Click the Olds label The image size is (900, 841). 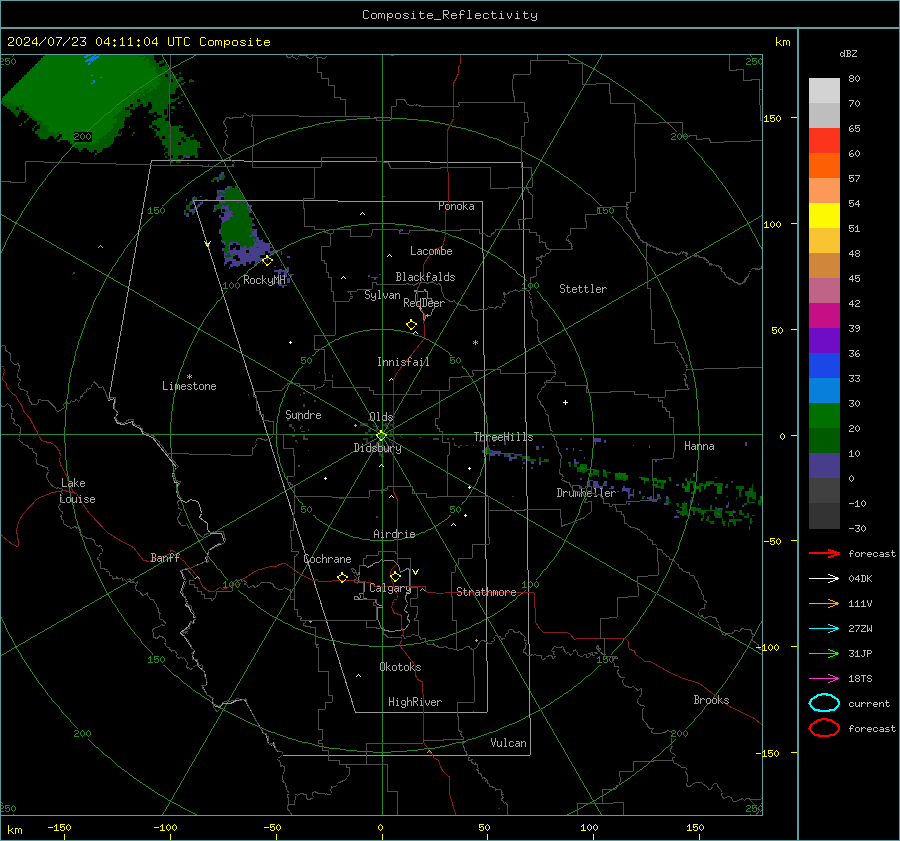[x=381, y=417]
